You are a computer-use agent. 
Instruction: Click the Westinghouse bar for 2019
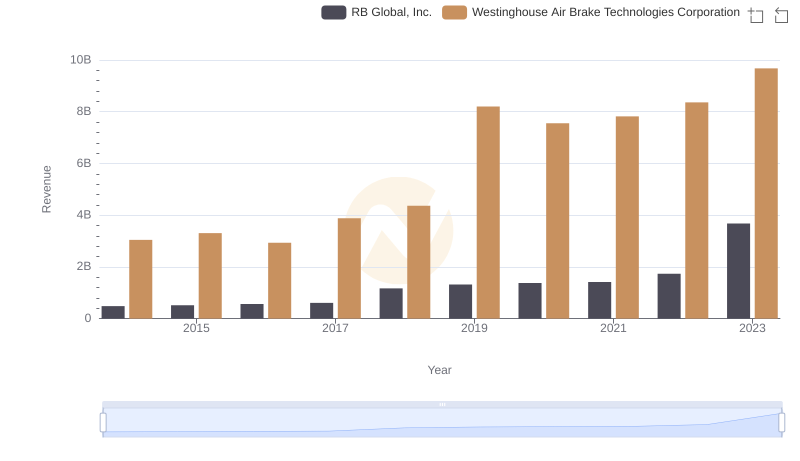[x=488, y=212]
